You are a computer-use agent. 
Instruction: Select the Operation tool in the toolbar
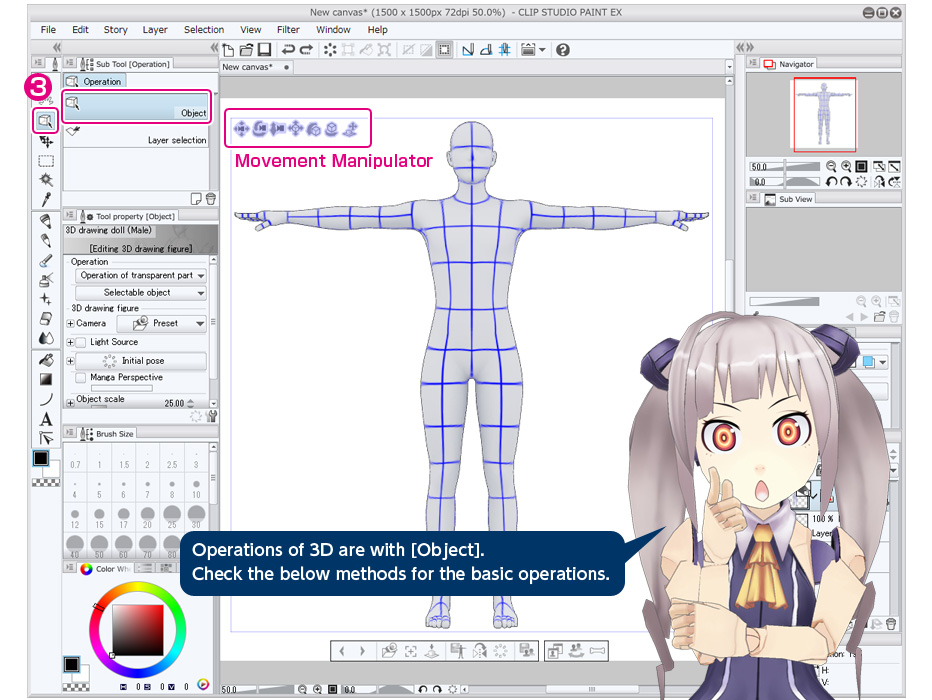(45, 121)
